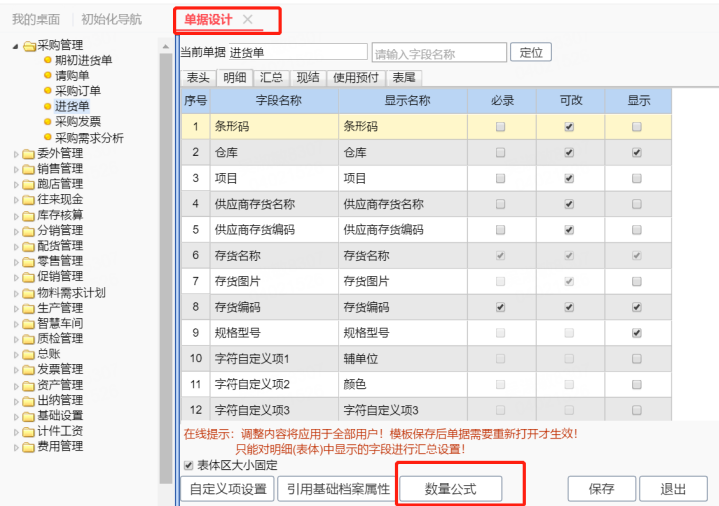The width and height of the screenshot is (719, 506).
Task: Click the tree panel vertical scrollbar
Action: [166, 268]
